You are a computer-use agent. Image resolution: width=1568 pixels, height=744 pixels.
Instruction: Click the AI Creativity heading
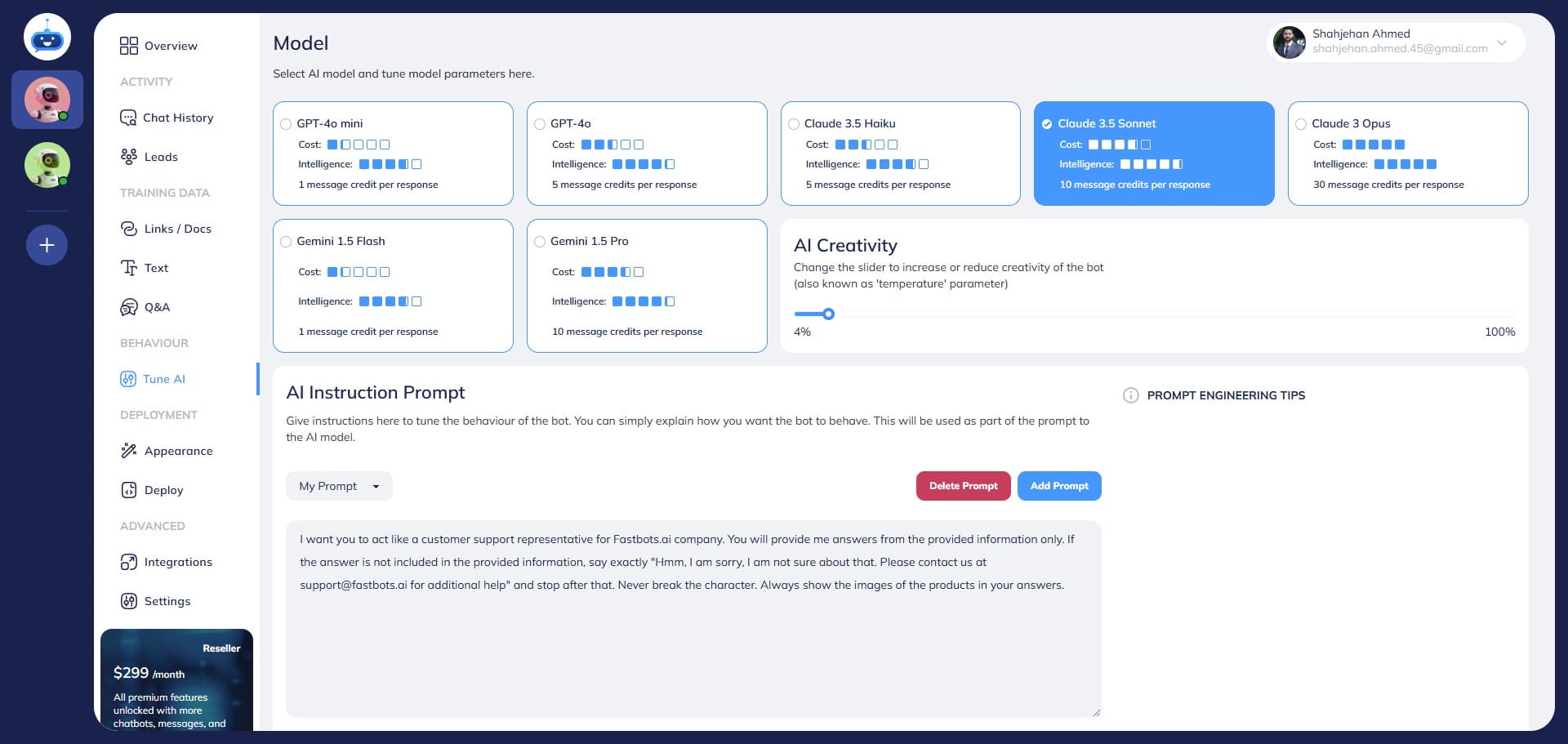tap(845, 245)
